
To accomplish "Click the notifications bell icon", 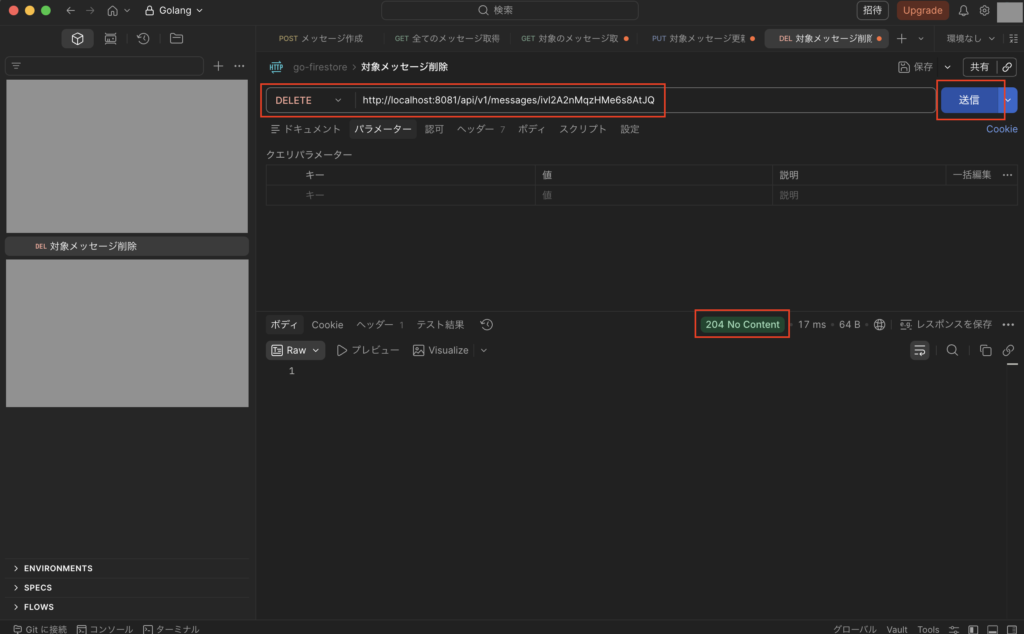I will (x=964, y=11).
